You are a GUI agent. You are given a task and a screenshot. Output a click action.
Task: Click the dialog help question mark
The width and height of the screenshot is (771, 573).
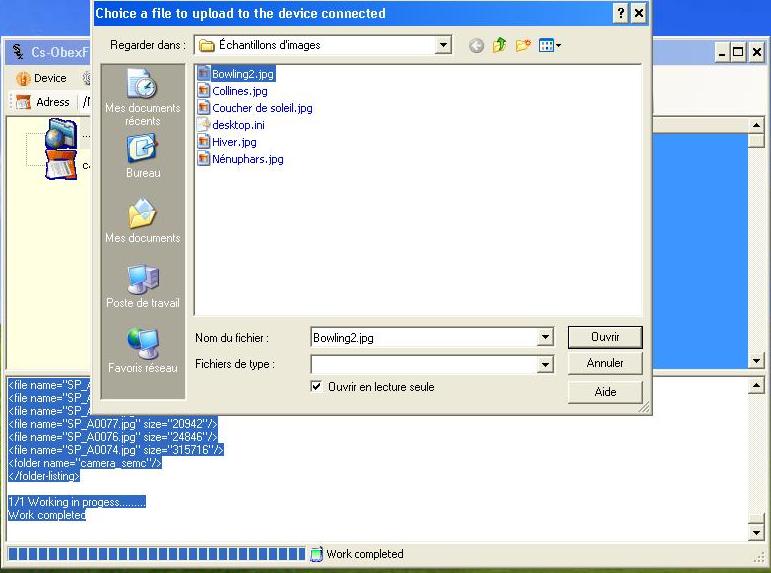coord(620,13)
